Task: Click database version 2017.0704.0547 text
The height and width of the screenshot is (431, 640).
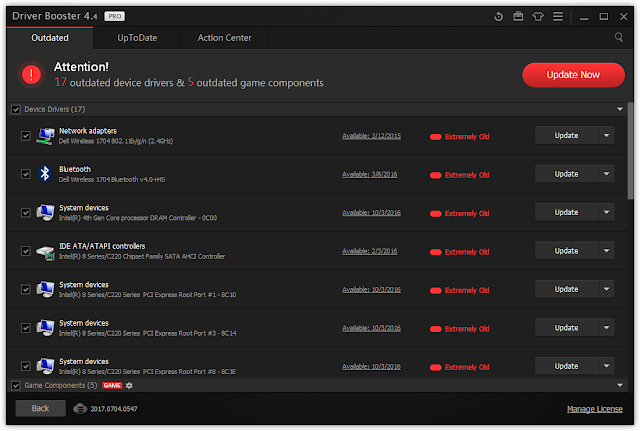Action: [x=114, y=409]
